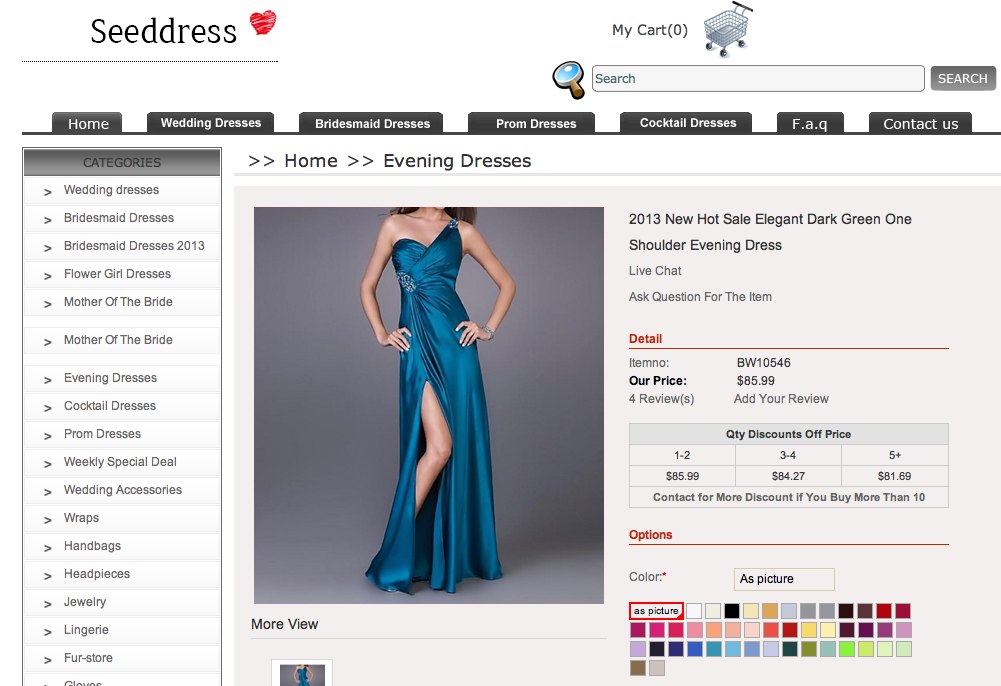Open the shopping cart basket icon
This screenshot has width=1001, height=686.
[728, 30]
